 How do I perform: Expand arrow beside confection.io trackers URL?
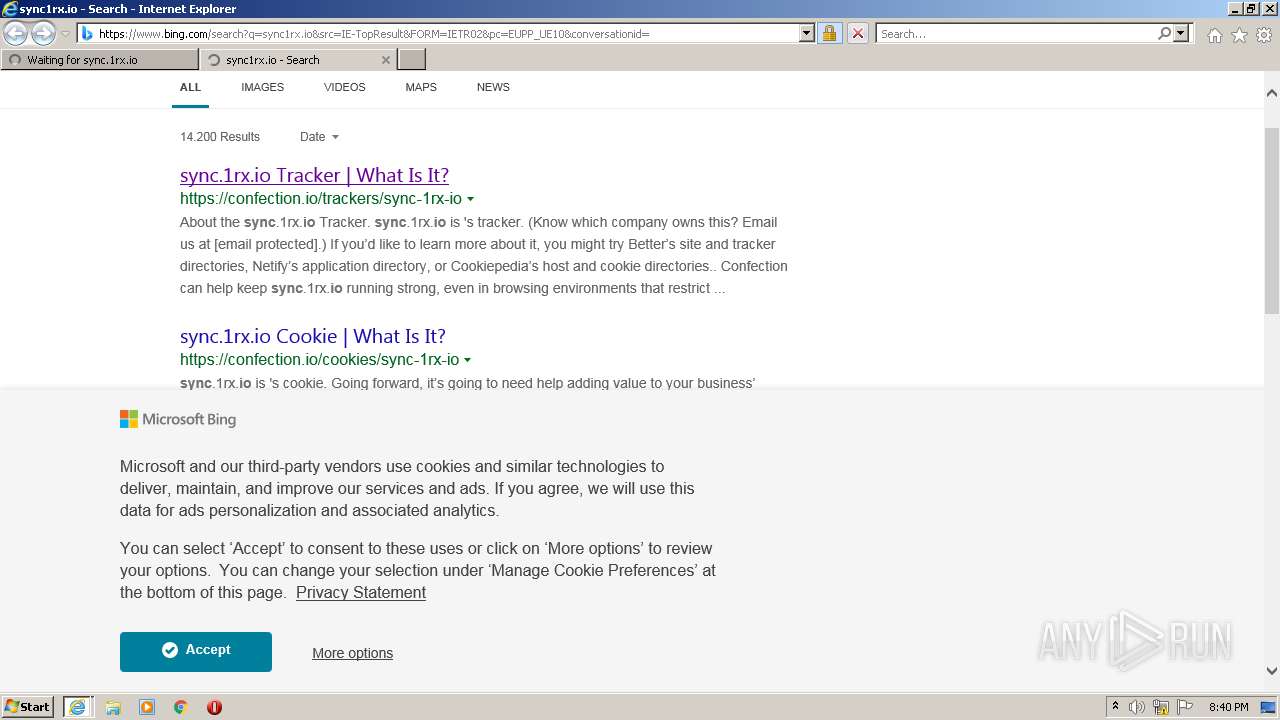pos(470,199)
